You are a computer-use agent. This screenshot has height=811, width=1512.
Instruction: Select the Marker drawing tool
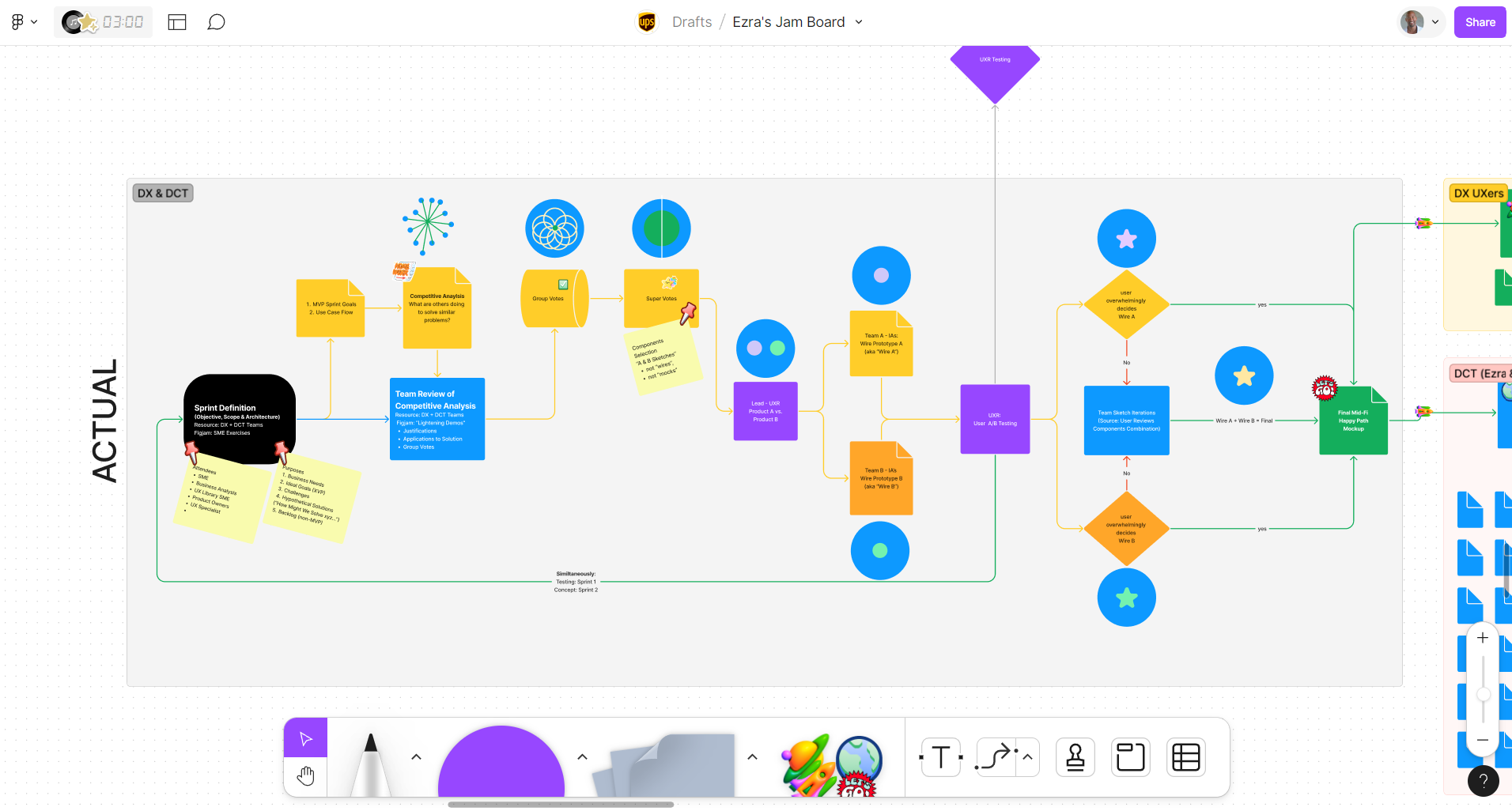pyautogui.click(x=370, y=764)
